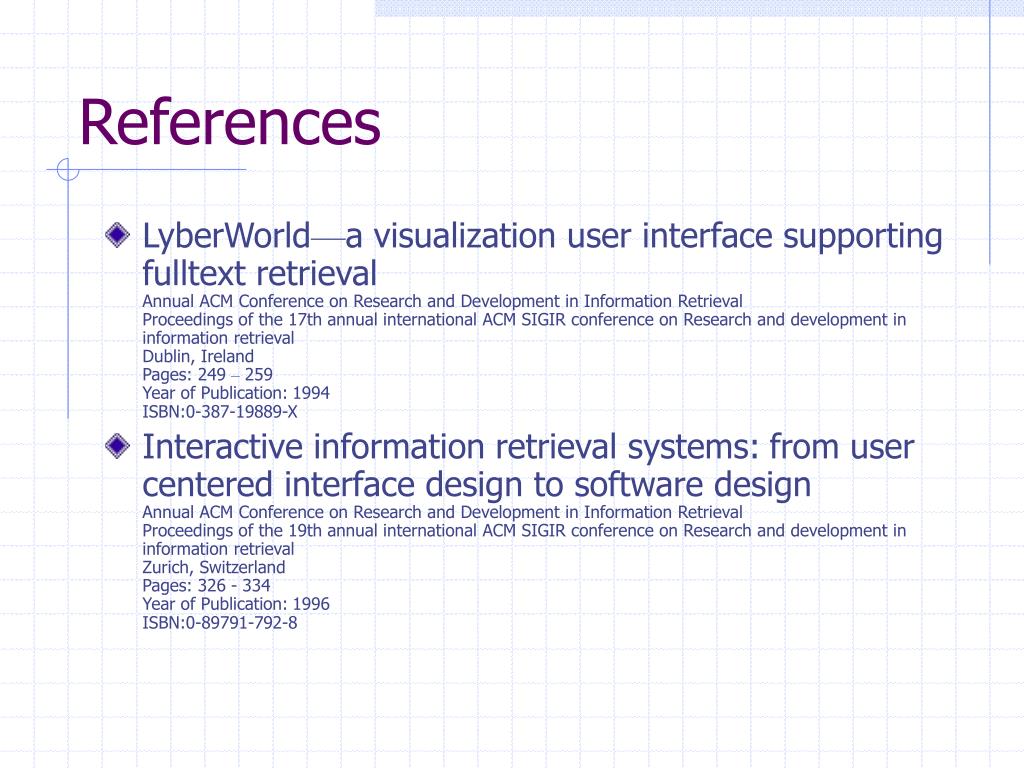Click the 19th annual SIGIR proceedings line

(524, 539)
